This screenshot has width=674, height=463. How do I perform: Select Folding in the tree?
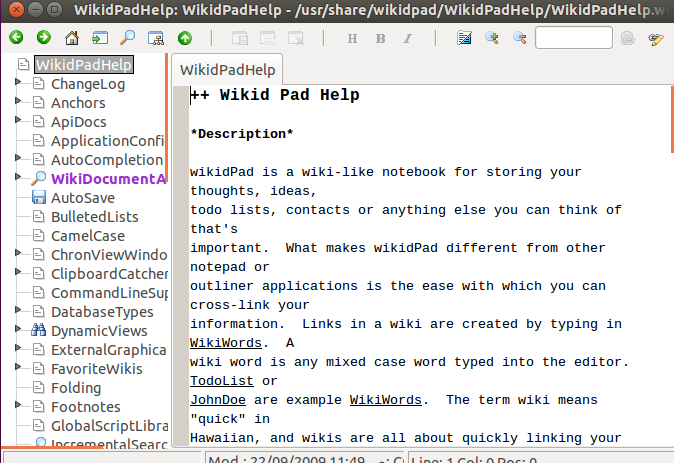coord(76,388)
